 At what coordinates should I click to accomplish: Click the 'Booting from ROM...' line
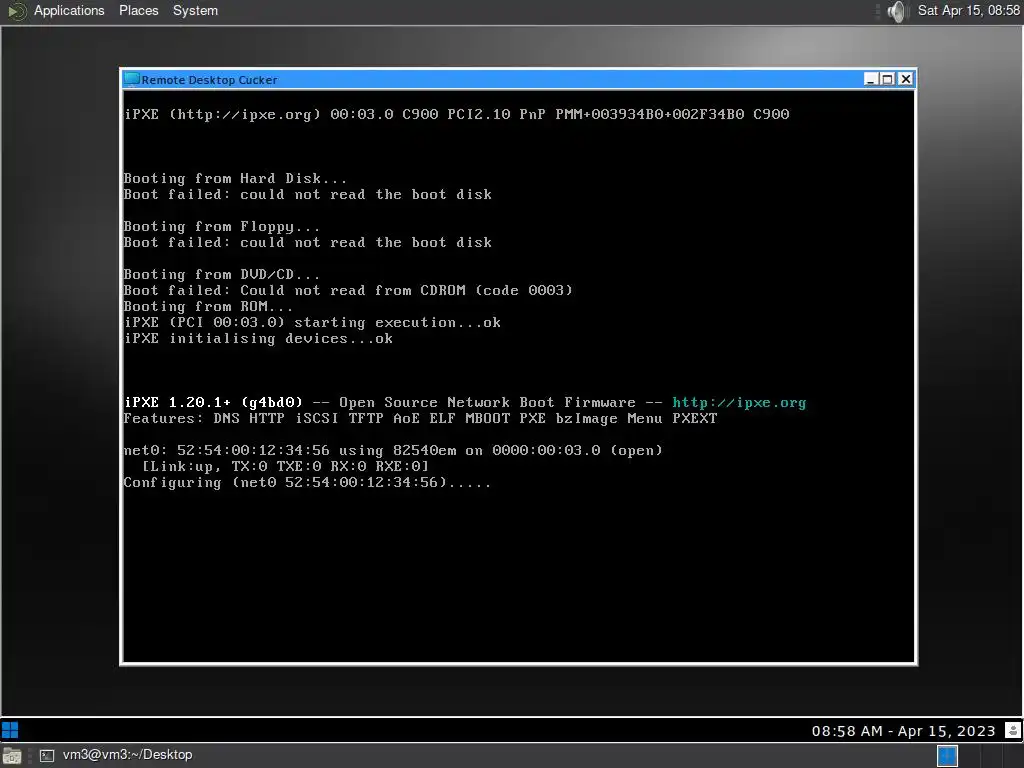[x=208, y=306]
